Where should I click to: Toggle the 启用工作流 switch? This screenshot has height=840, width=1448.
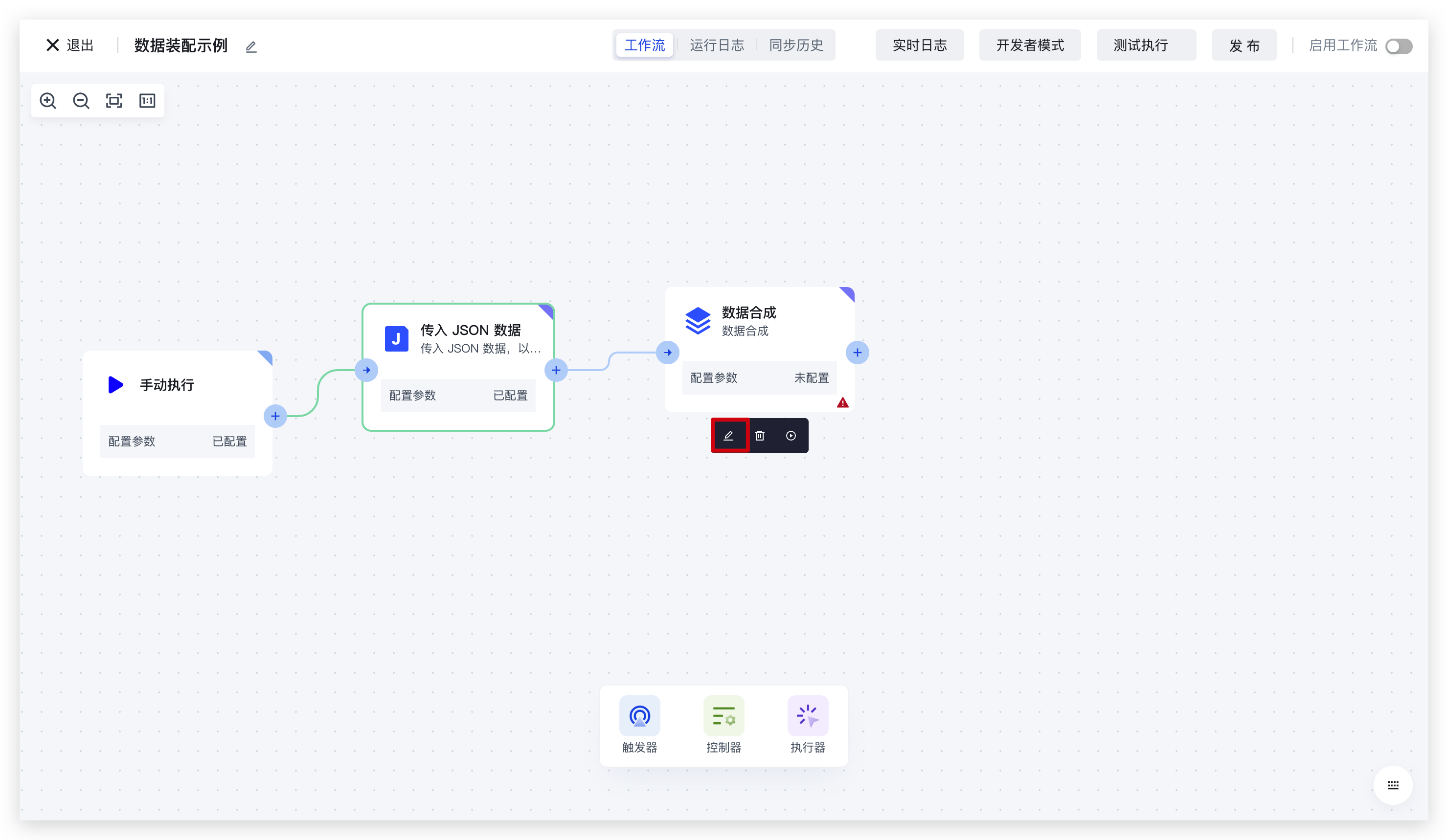point(1398,46)
